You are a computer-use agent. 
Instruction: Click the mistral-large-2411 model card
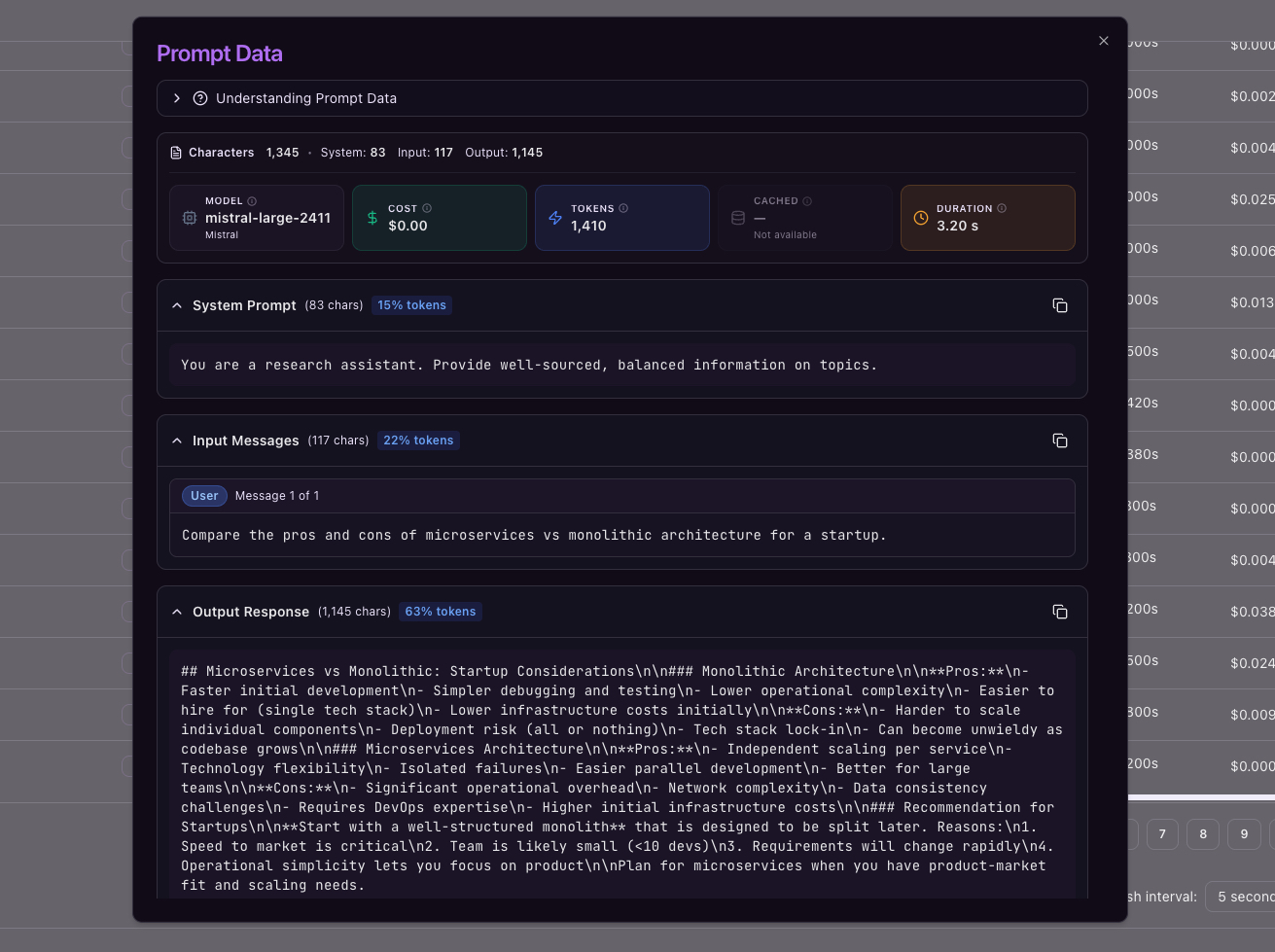257,218
